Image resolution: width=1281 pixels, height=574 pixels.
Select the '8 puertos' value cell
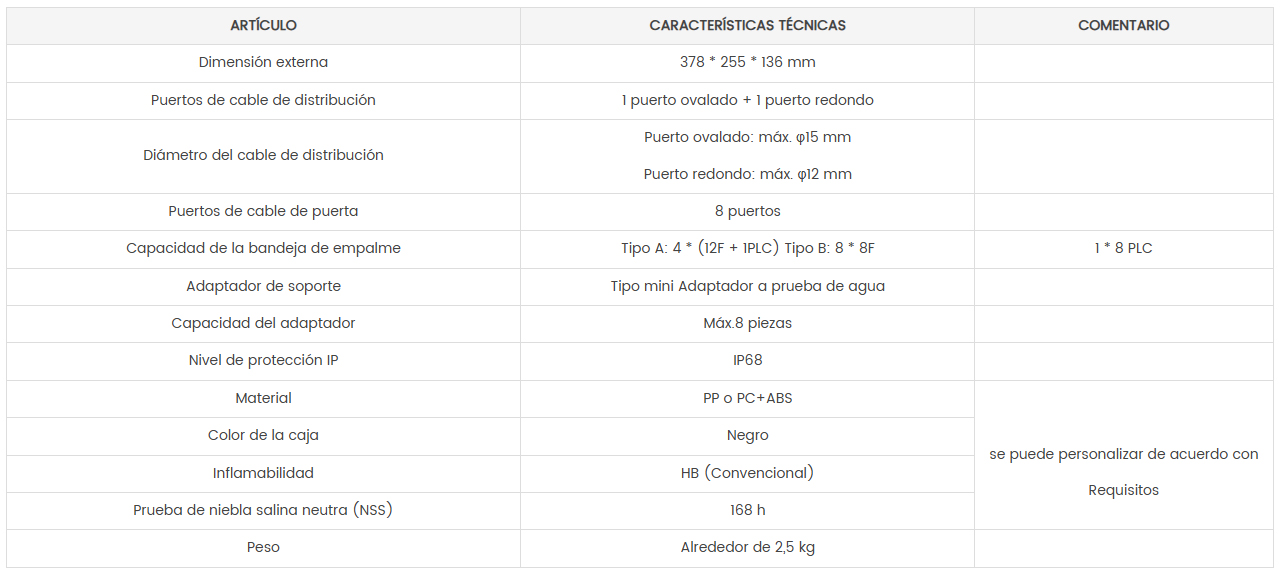(747, 211)
